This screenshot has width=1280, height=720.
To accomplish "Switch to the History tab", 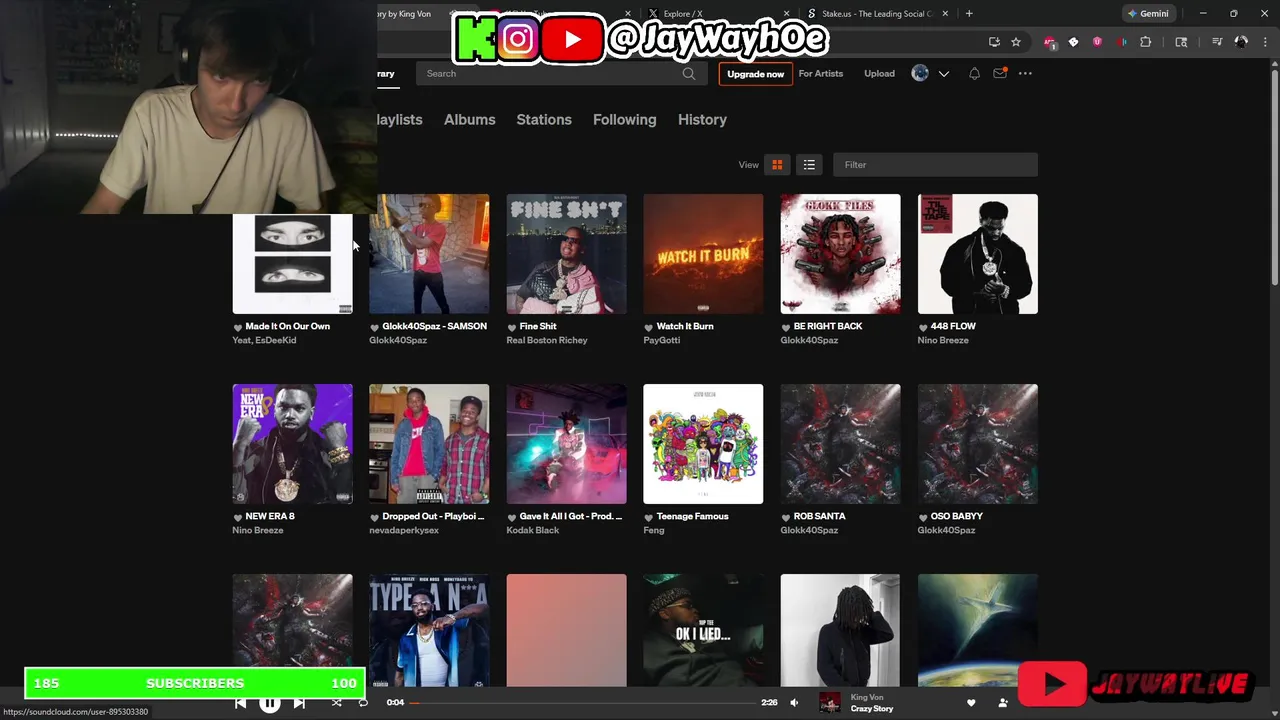I will pos(702,119).
